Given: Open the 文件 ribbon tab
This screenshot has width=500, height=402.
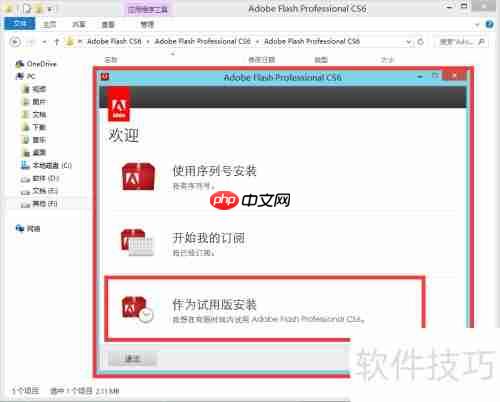Looking at the screenshot, I should (x=20, y=24).
